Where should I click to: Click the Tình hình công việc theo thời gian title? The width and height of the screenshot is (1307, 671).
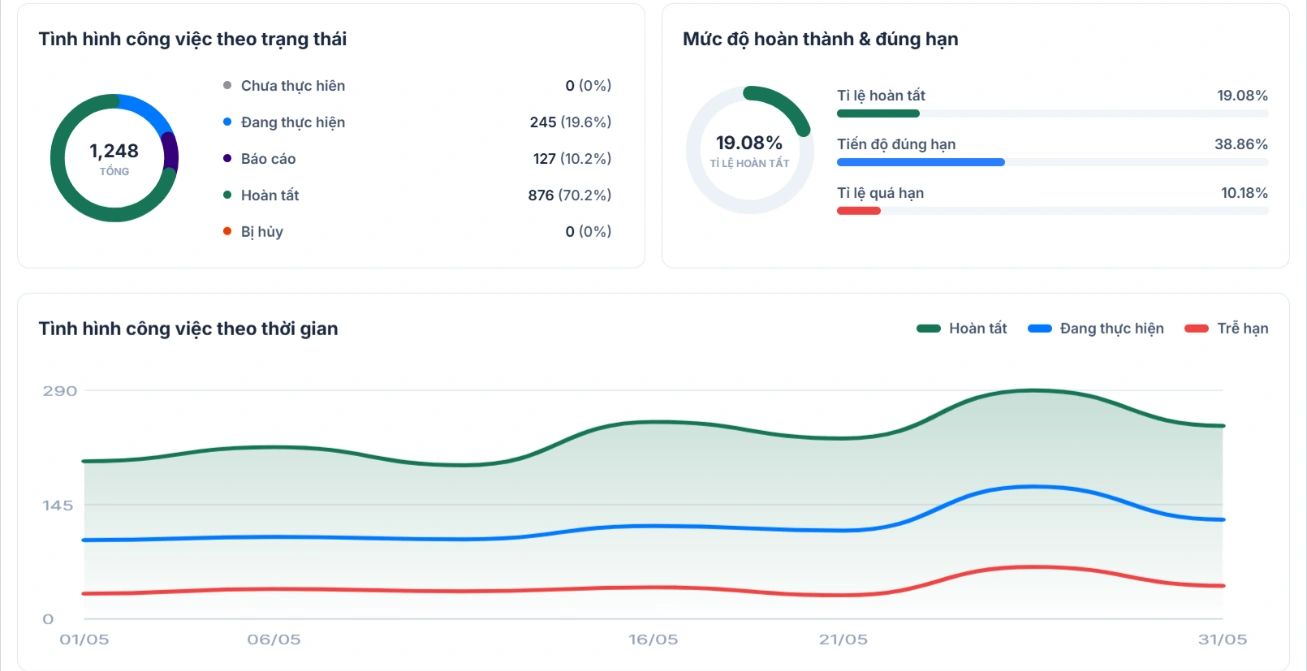pos(188,328)
